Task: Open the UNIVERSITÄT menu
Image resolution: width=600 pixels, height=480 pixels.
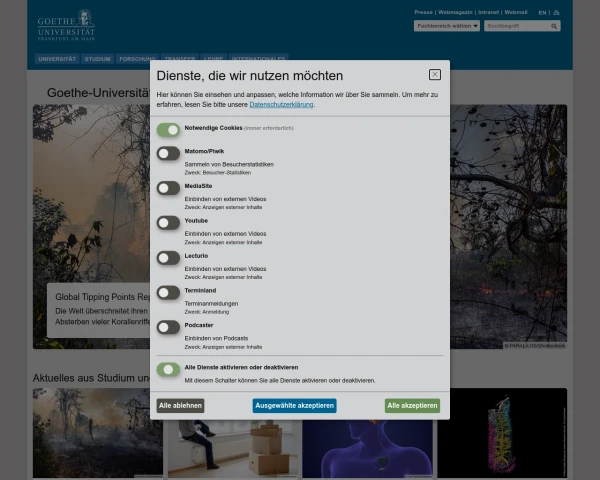Action: [x=57, y=59]
